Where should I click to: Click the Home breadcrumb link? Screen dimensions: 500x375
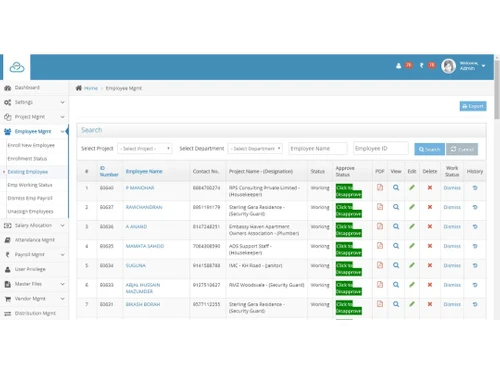point(91,88)
